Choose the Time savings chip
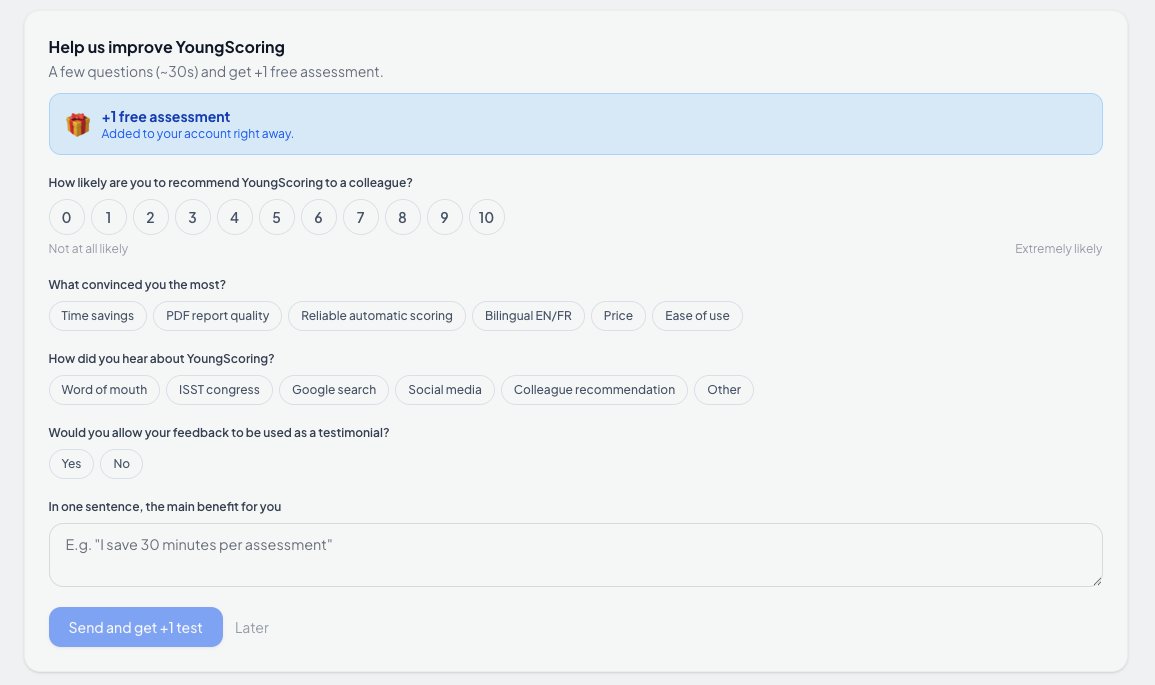This screenshot has width=1155, height=685. [97, 316]
